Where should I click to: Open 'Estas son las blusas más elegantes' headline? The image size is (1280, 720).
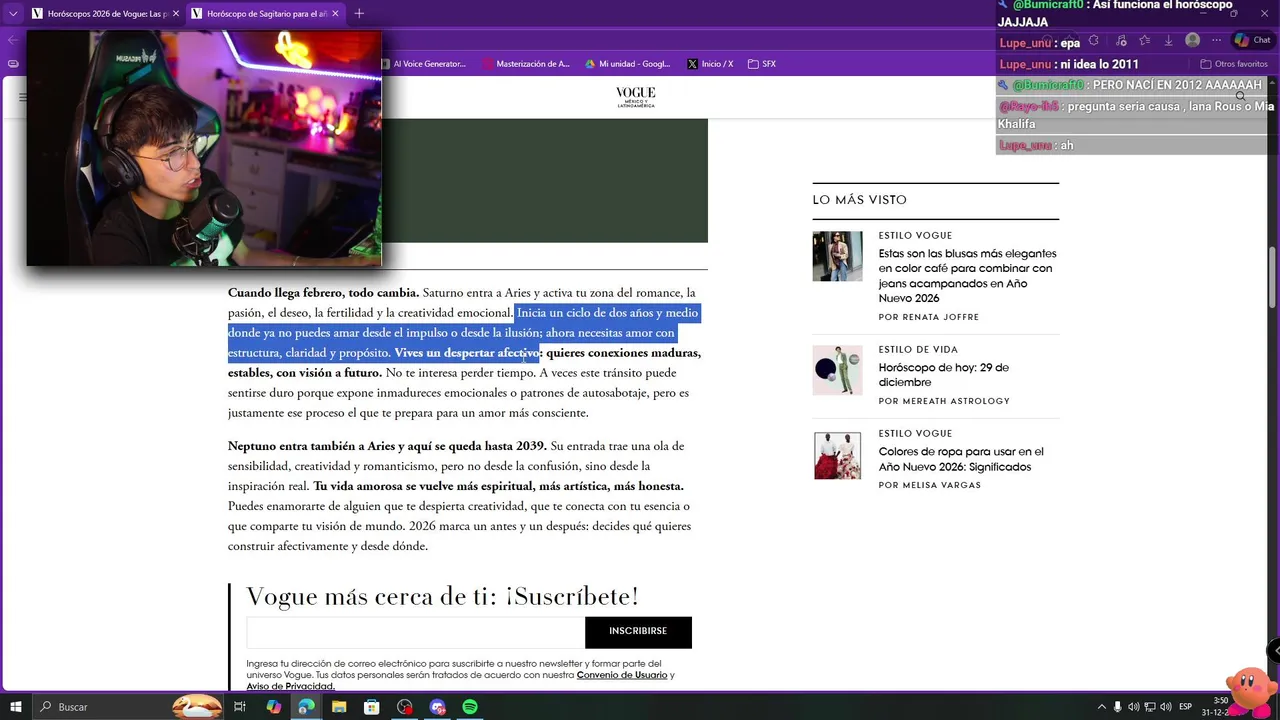pyautogui.click(x=967, y=276)
